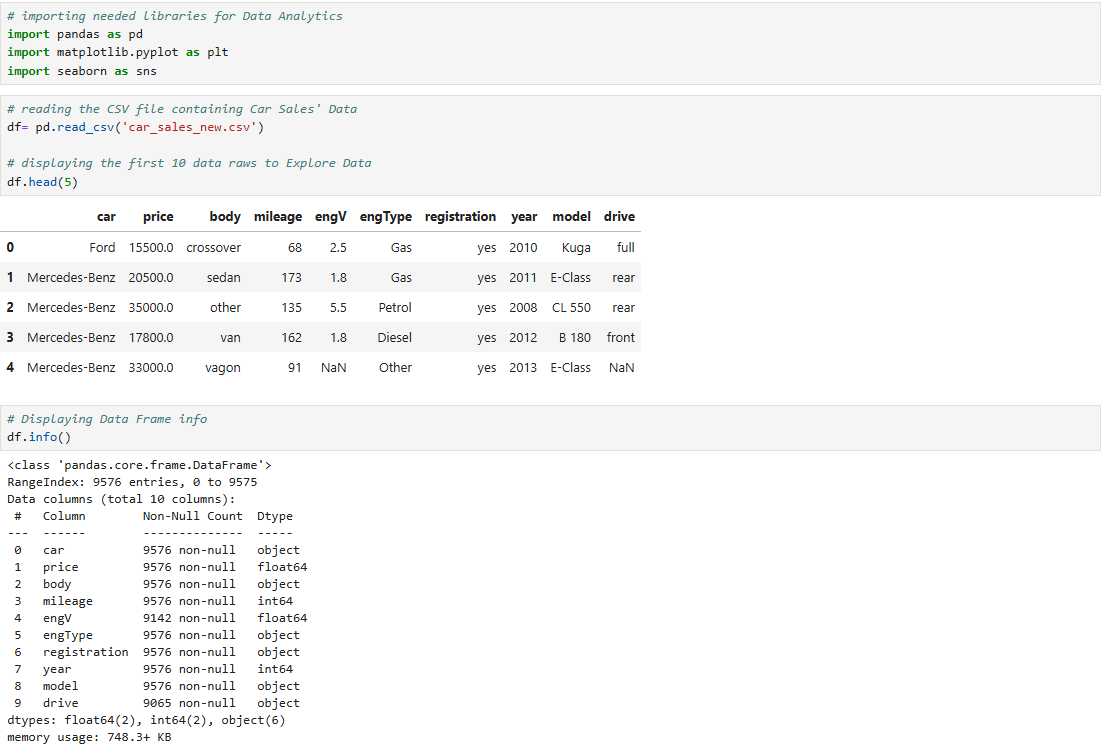Select the 'CL 550' model cell
The width and height of the screenshot is (1101, 753).
(571, 308)
